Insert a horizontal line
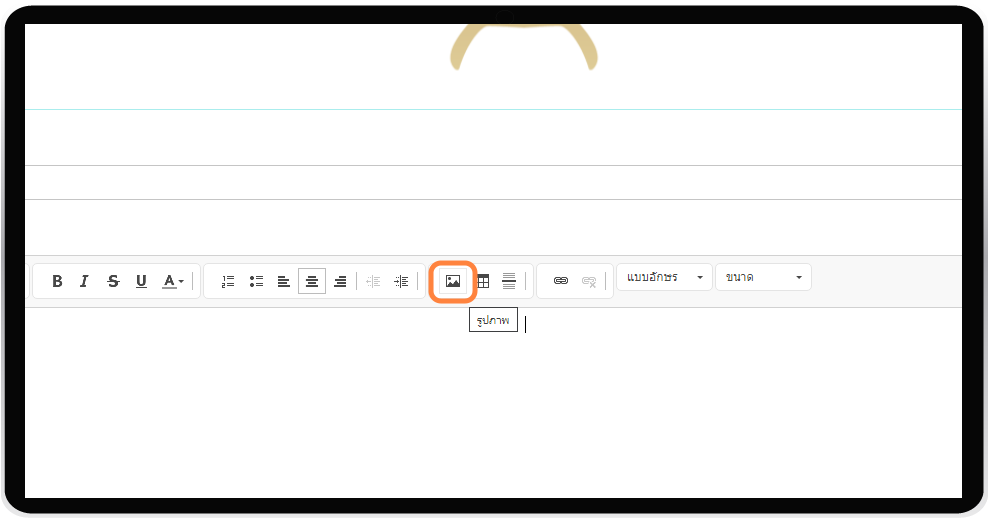The width and height of the screenshot is (990, 521). (x=509, y=281)
